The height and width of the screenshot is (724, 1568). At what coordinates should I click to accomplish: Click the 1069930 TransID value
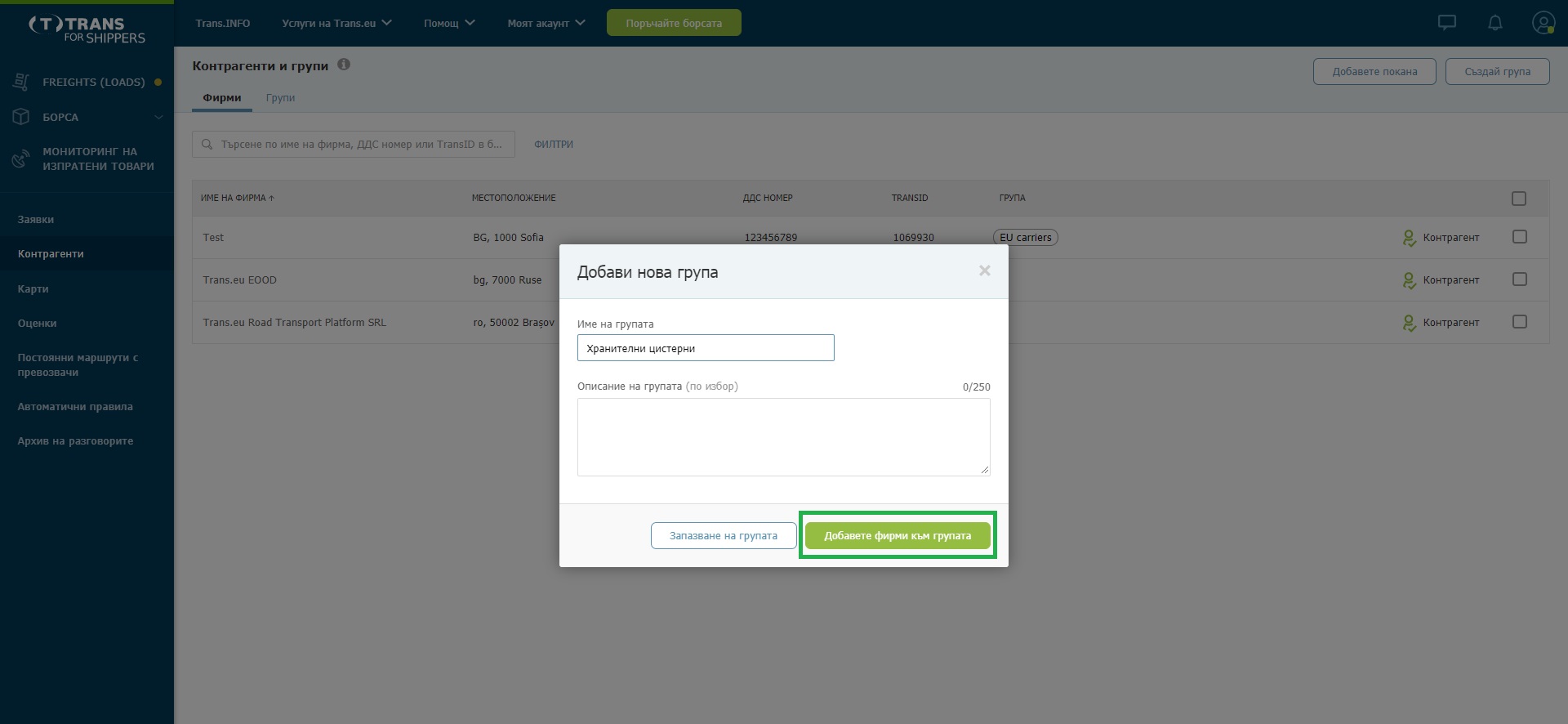(913, 237)
